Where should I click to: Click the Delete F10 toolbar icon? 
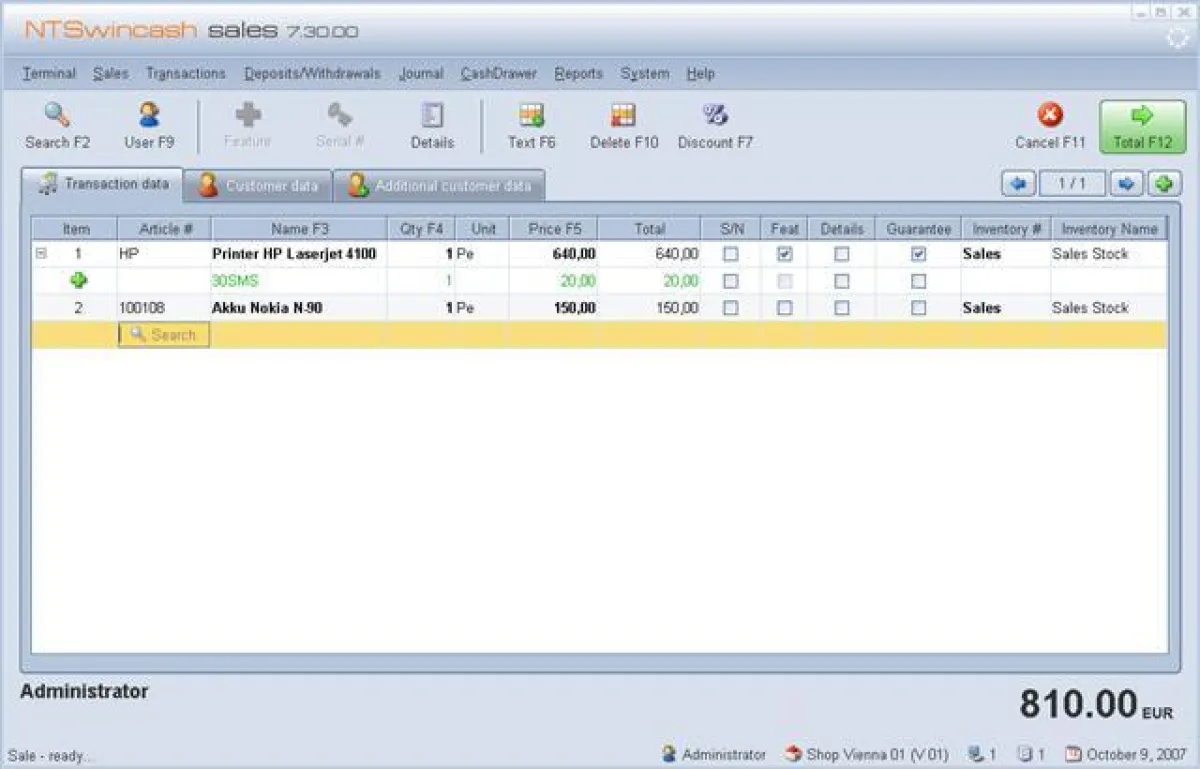tap(623, 124)
